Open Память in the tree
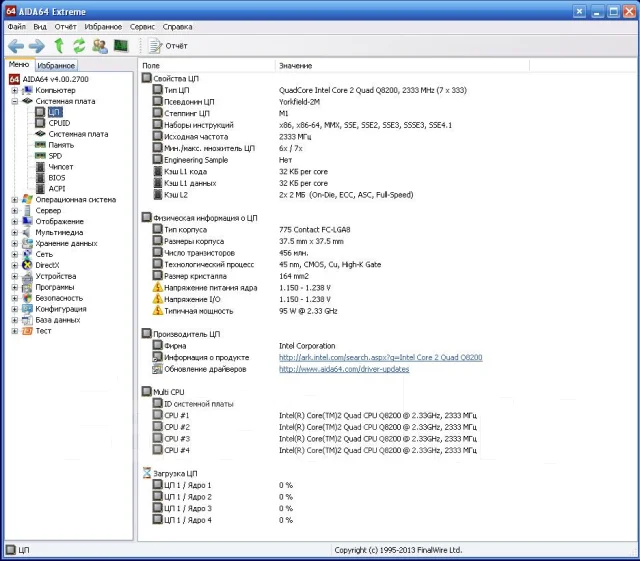The image size is (640, 561). (x=61, y=145)
